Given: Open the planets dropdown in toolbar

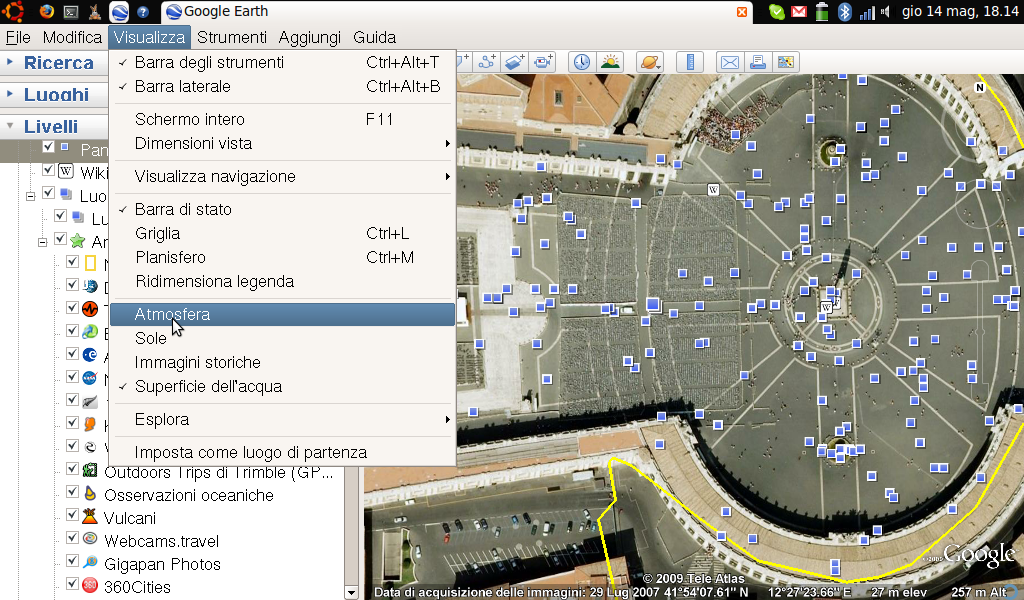Looking at the screenshot, I should tap(650, 62).
